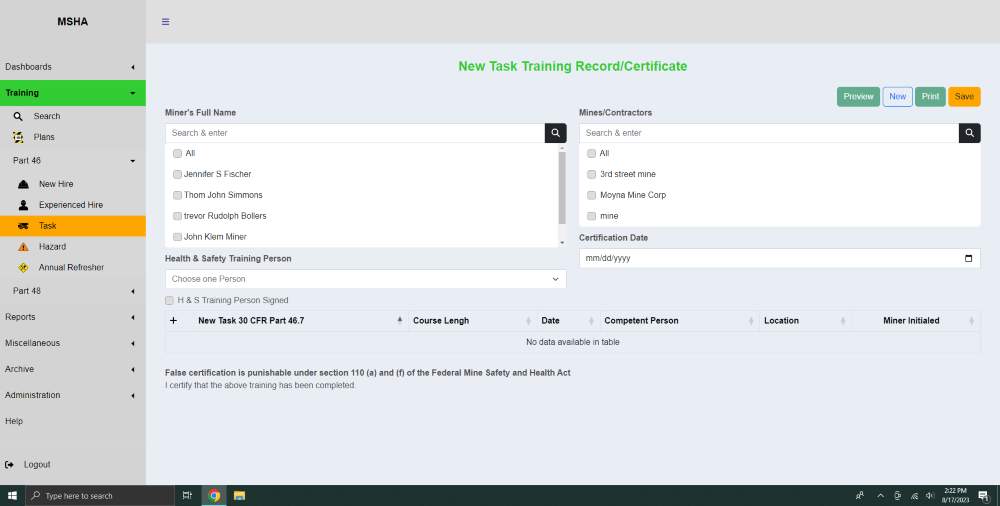Check the All mines/contractors checkbox
The width and height of the screenshot is (1000, 506).
tap(591, 154)
